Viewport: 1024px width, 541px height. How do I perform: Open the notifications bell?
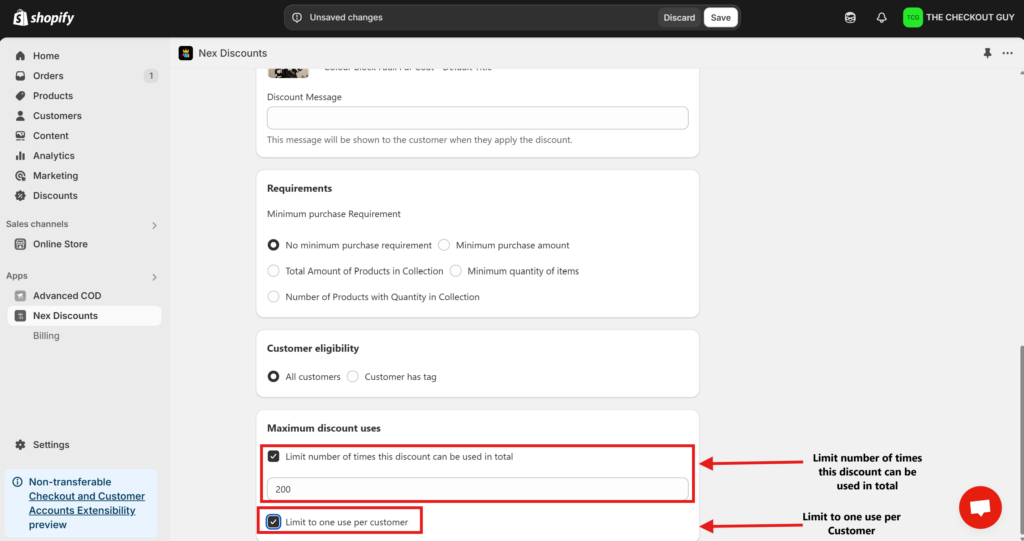(x=882, y=18)
